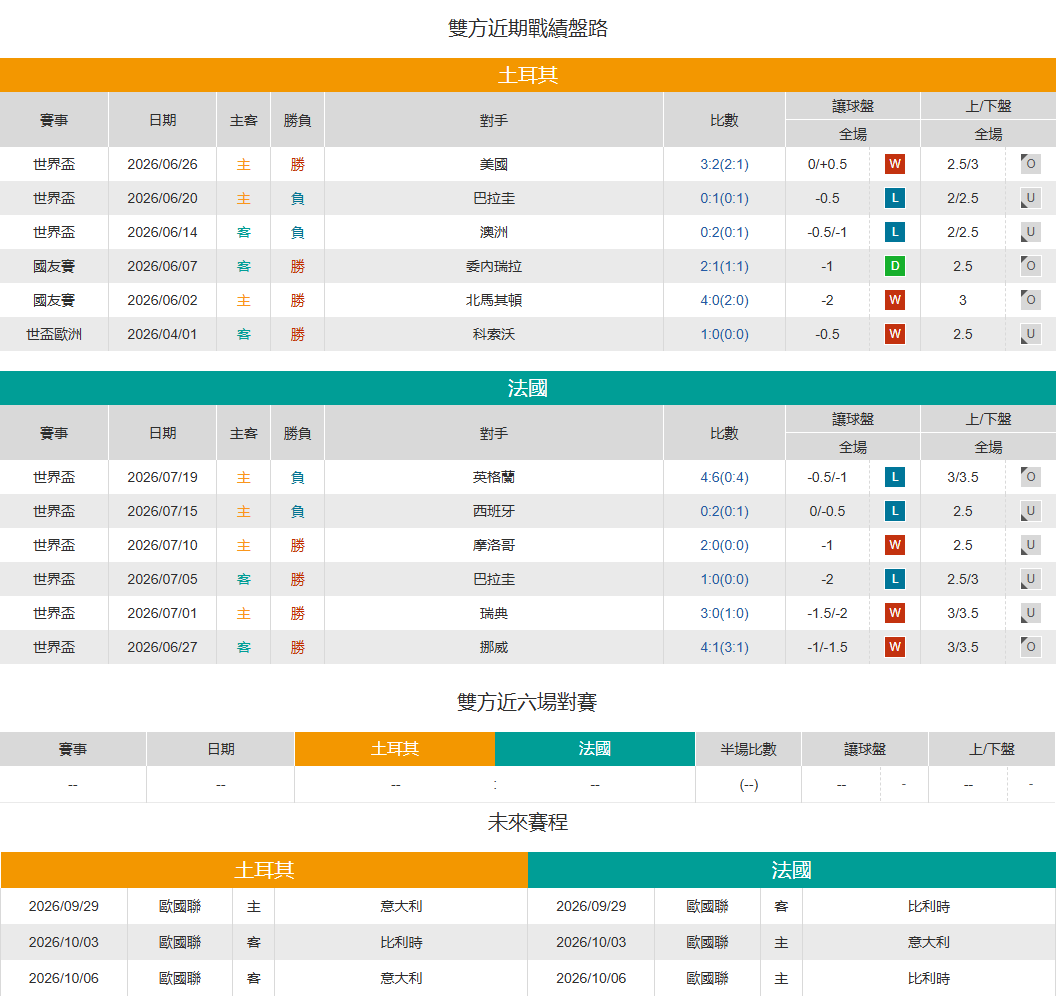1056x997 pixels.
Task: Select the U under icon for 科索沃
Action: 1030,334
